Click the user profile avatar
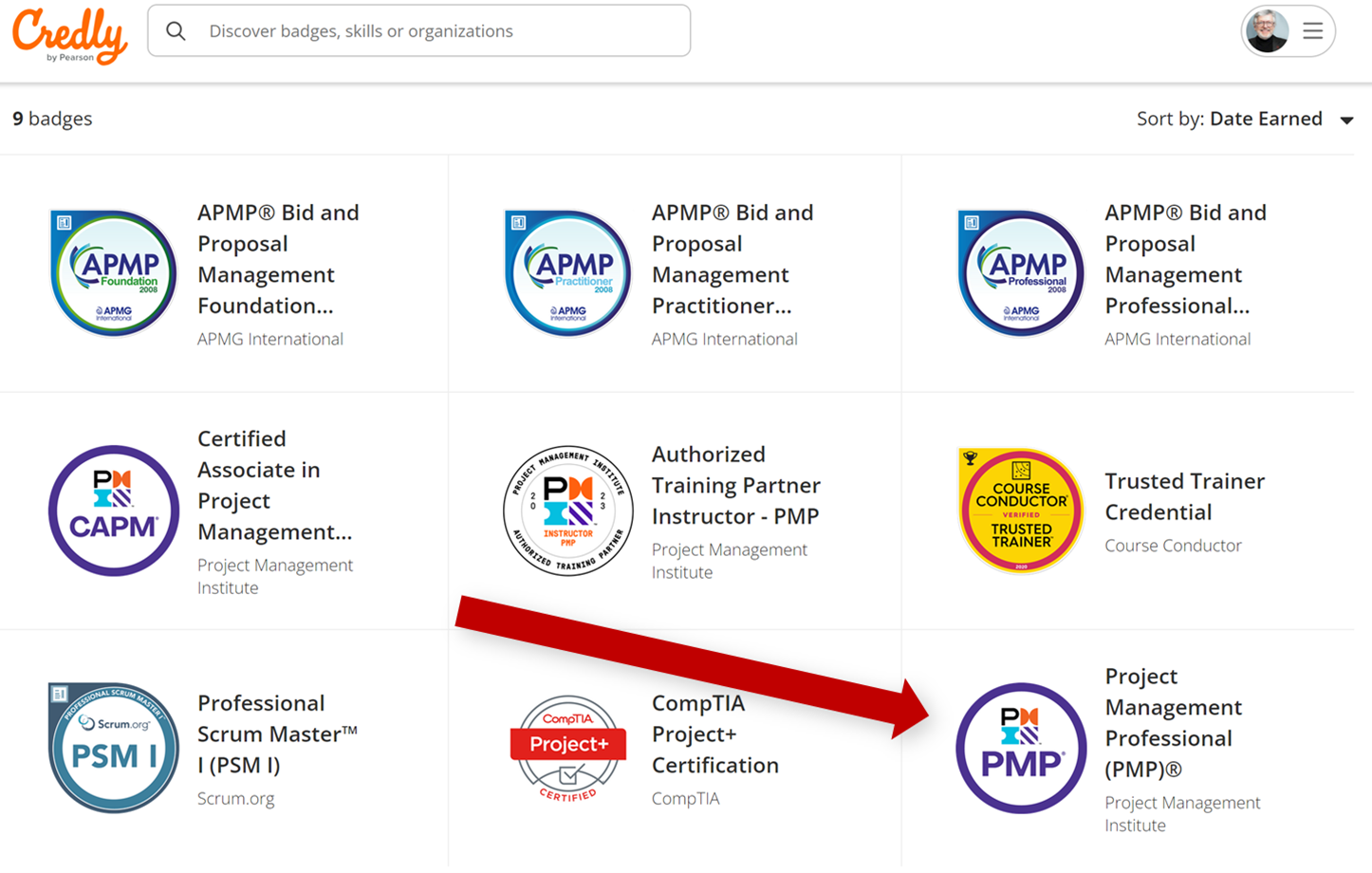This screenshot has height=873, width=1372. point(1268,31)
